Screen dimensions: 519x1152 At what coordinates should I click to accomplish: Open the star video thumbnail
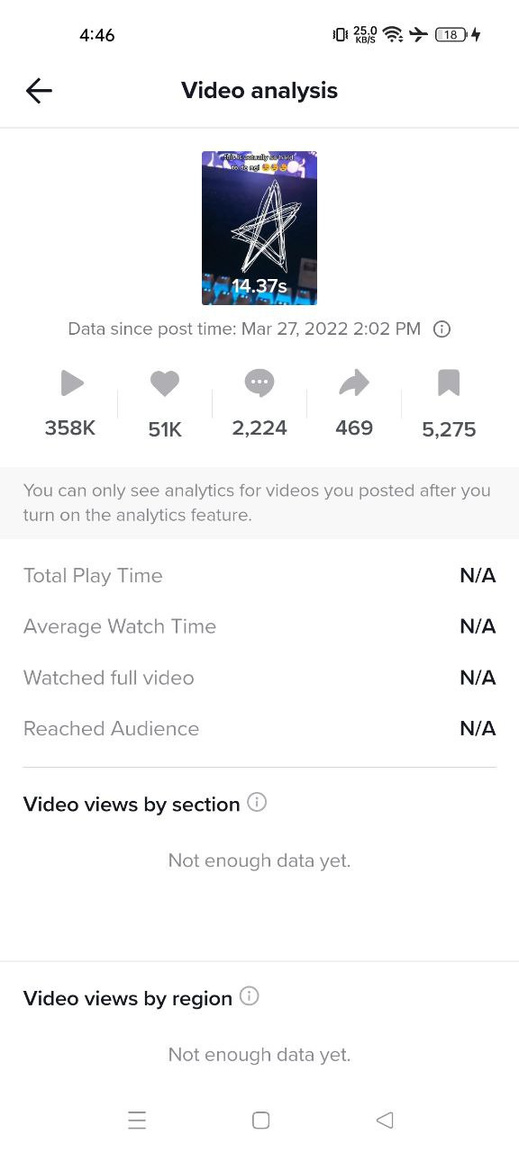coord(260,228)
